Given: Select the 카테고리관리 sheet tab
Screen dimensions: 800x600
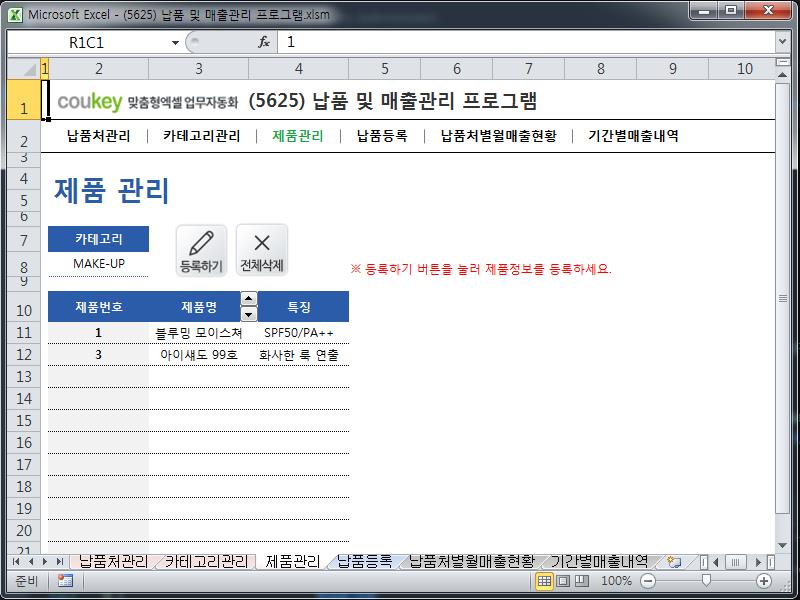Looking at the screenshot, I should click(x=206, y=562).
